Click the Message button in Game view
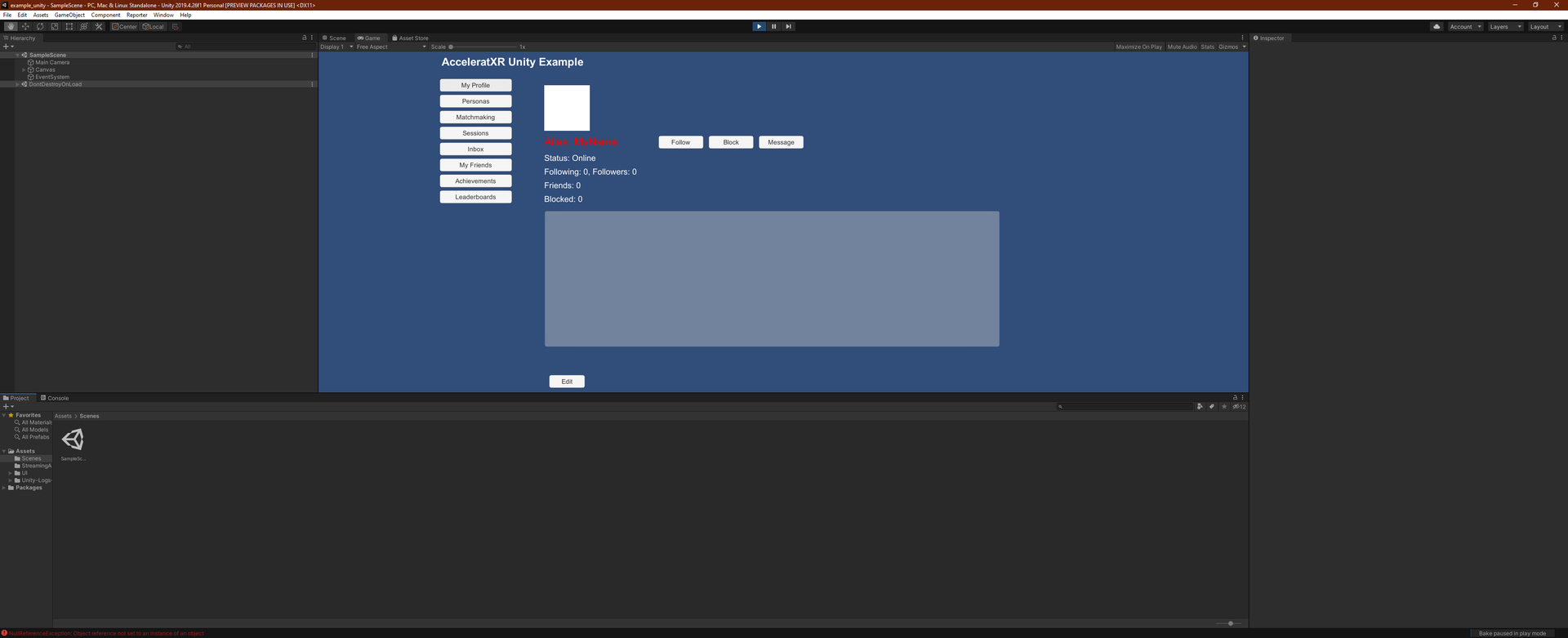The height and width of the screenshot is (638, 1568). (781, 142)
